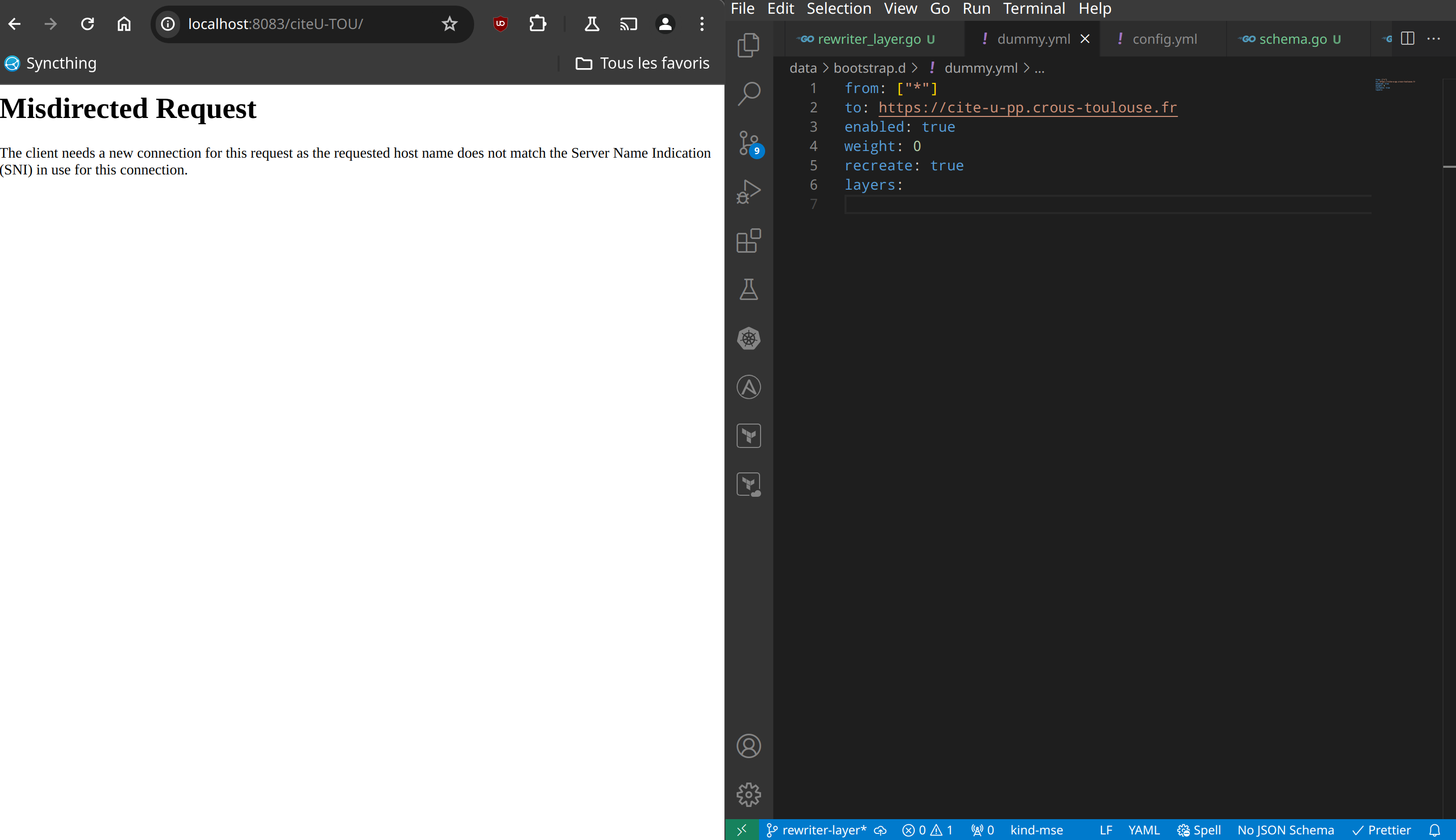Open the Ansible sidebar panel
The height and width of the screenshot is (840, 1456).
pyautogui.click(x=748, y=387)
